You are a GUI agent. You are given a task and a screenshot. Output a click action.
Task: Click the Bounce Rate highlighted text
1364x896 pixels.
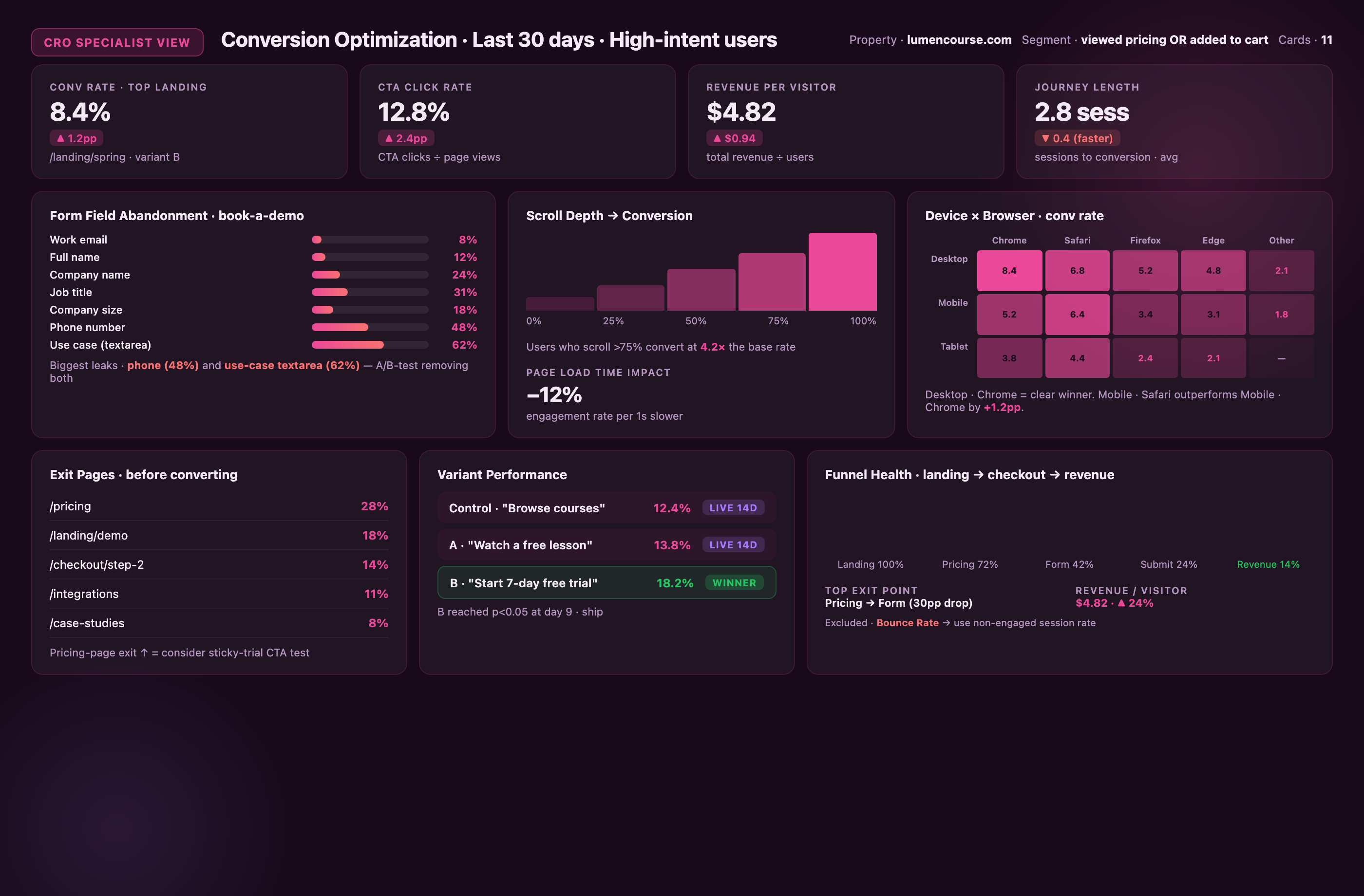(907, 623)
